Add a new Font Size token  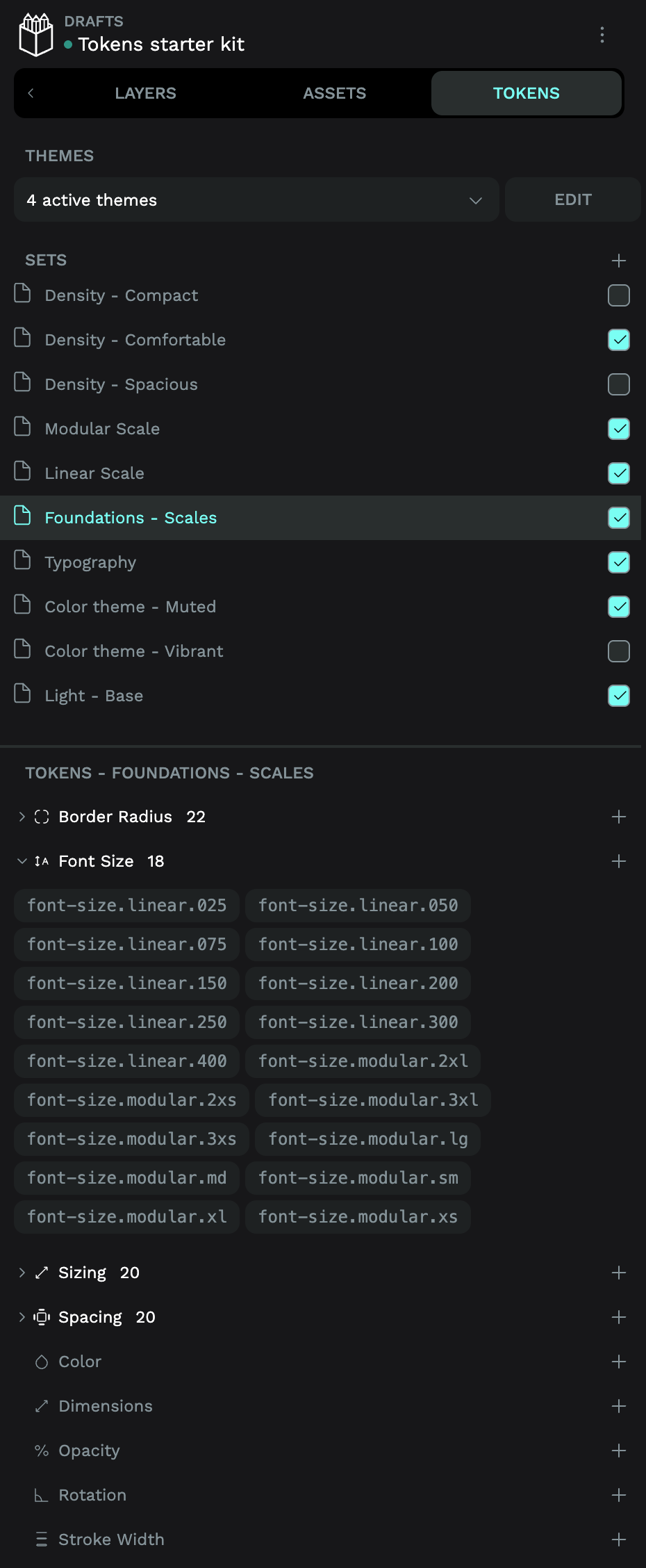pyautogui.click(x=618, y=861)
